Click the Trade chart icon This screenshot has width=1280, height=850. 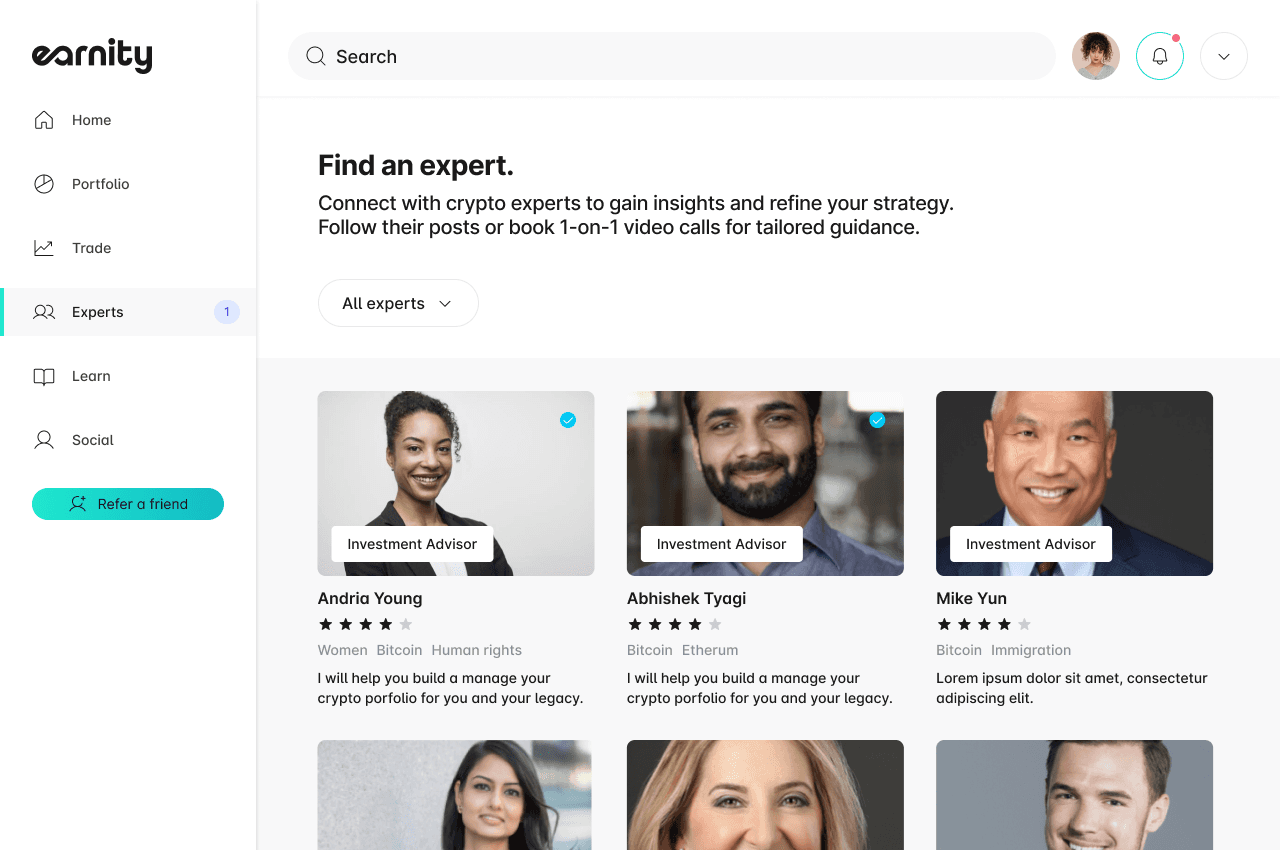[44, 248]
